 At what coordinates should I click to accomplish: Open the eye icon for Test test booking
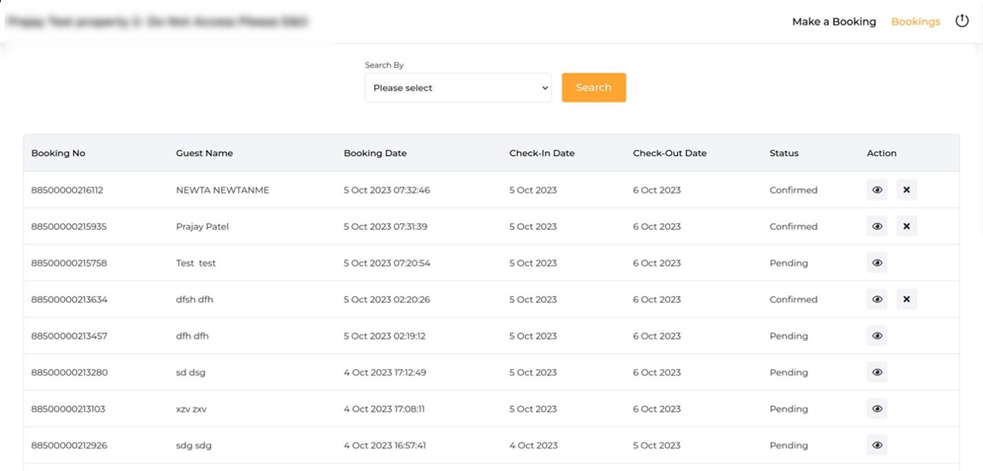pos(877,263)
